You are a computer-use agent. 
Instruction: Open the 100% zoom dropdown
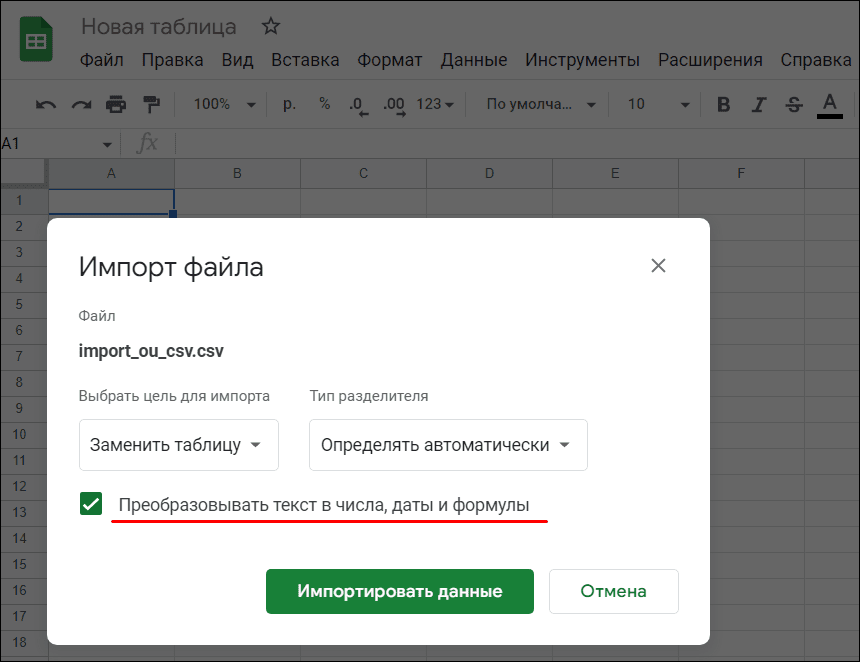click(224, 104)
